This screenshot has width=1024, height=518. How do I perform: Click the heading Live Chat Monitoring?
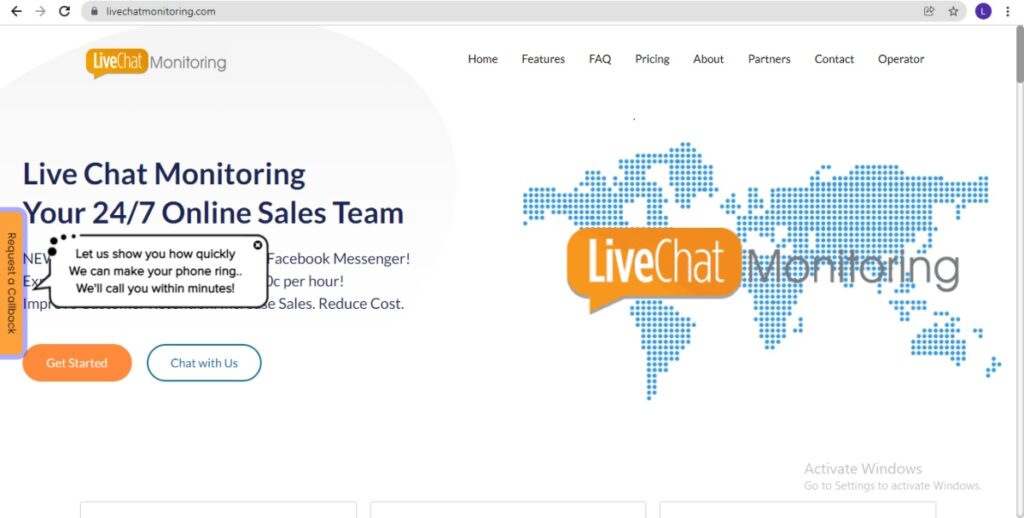point(164,174)
